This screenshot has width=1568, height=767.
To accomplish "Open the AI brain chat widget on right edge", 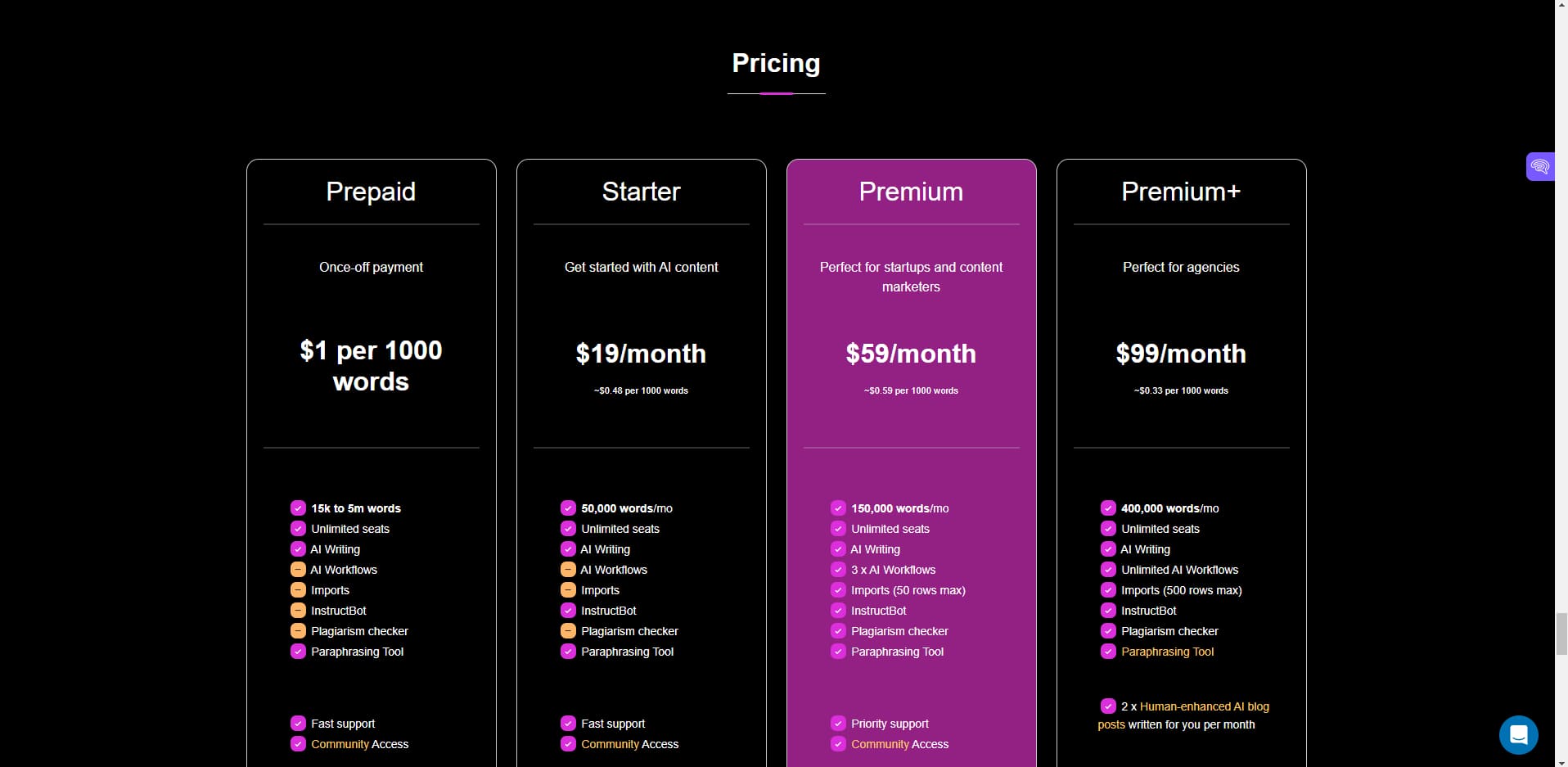I will pos(1541,166).
